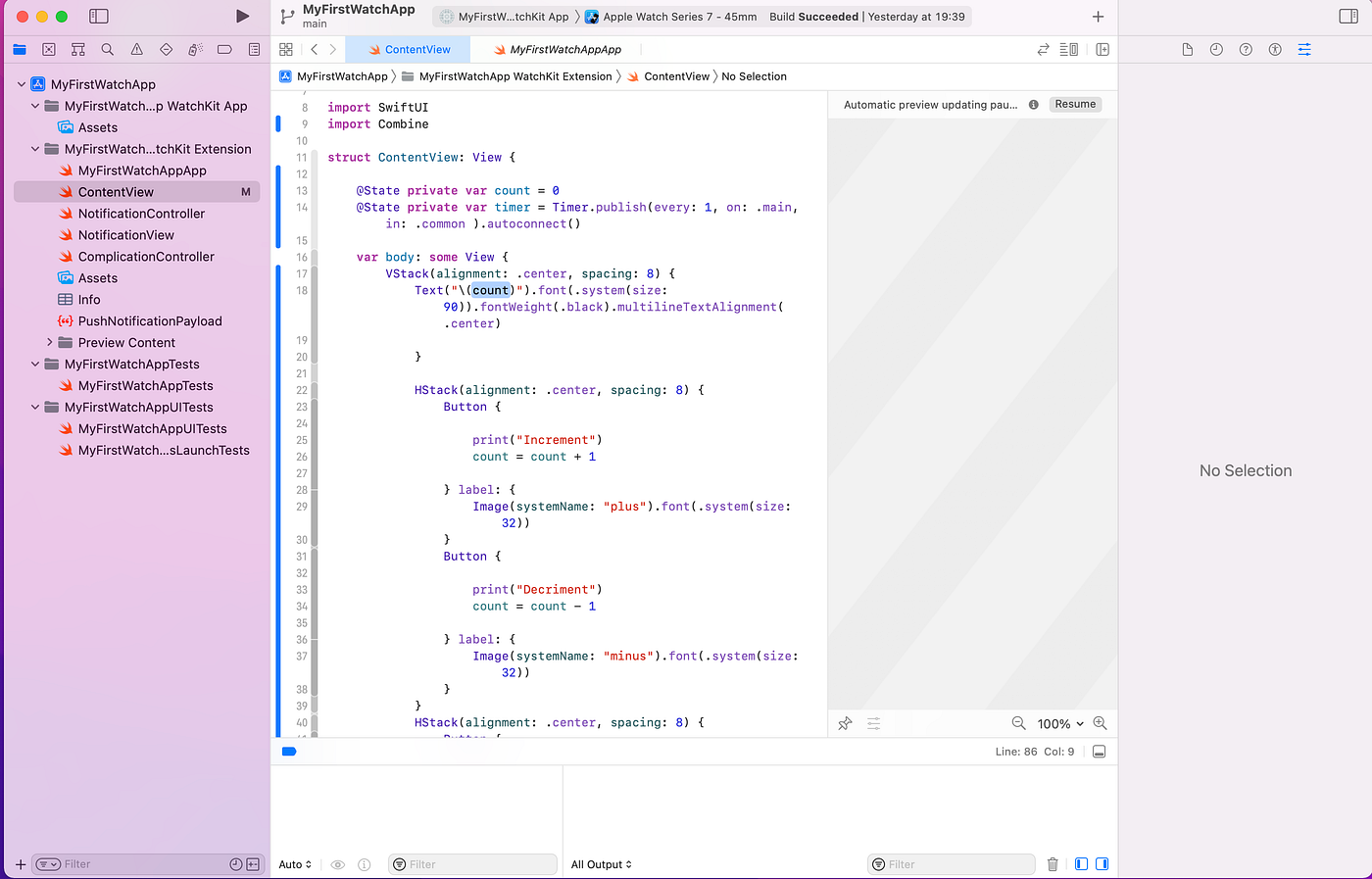Switch to the MyFirstWatchAppApp editor tab
1372x879 pixels.
tap(558, 49)
